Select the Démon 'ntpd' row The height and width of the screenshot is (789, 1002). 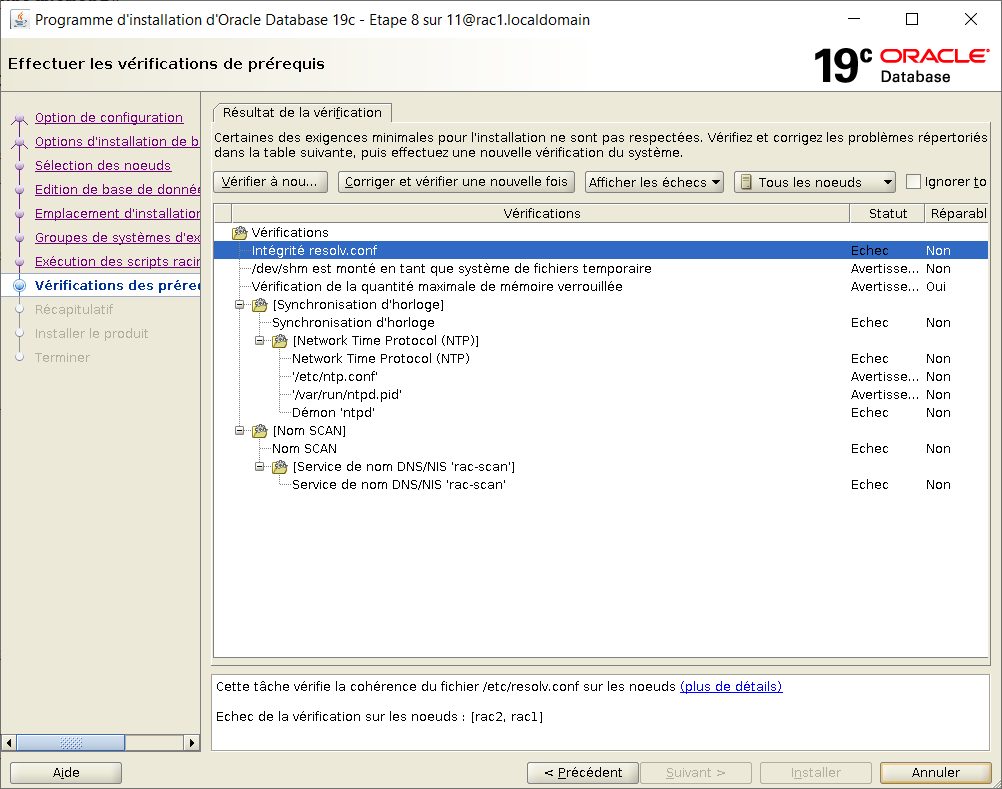(x=601, y=413)
